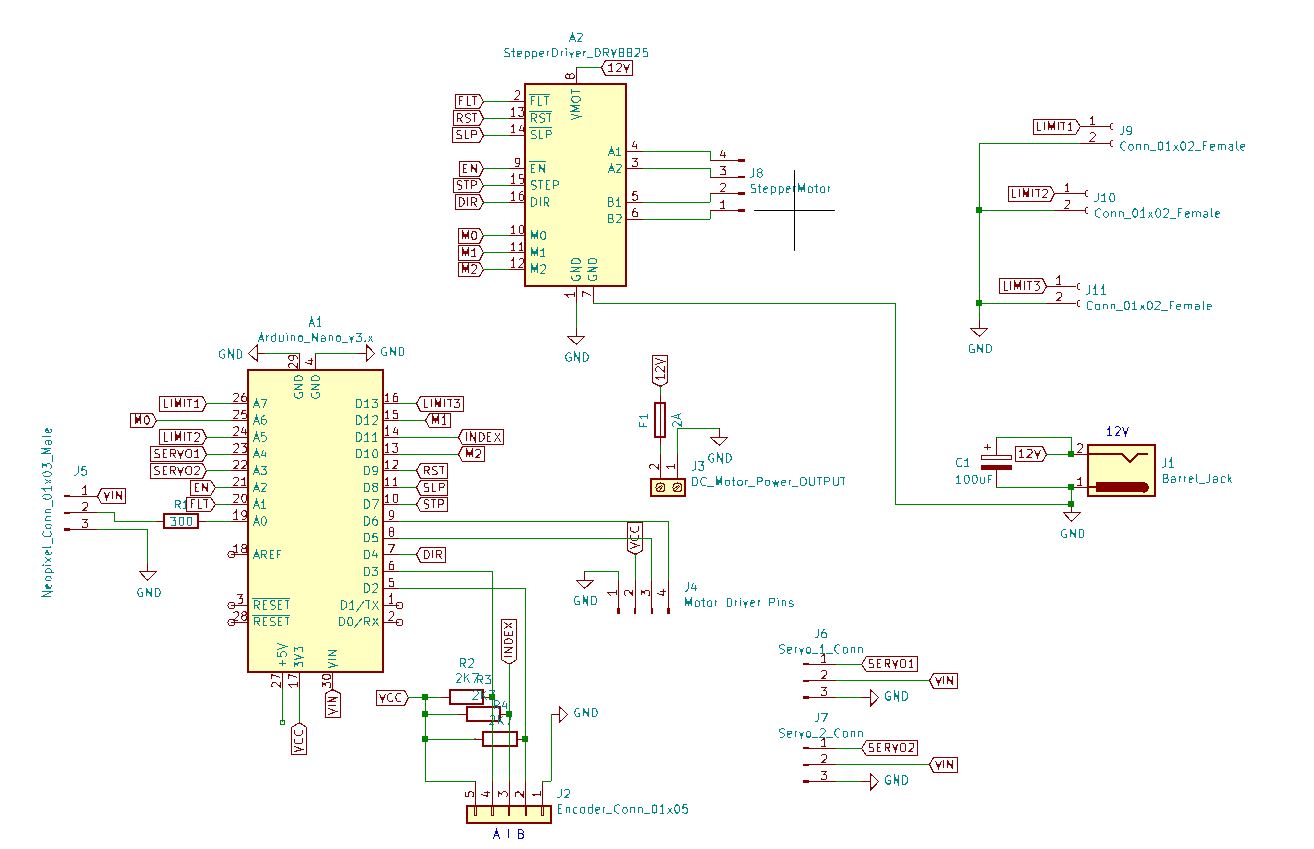Click the LIMIT2 net label at connector J10
This screenshot has height=849, width=1314.
point(1031,193)
